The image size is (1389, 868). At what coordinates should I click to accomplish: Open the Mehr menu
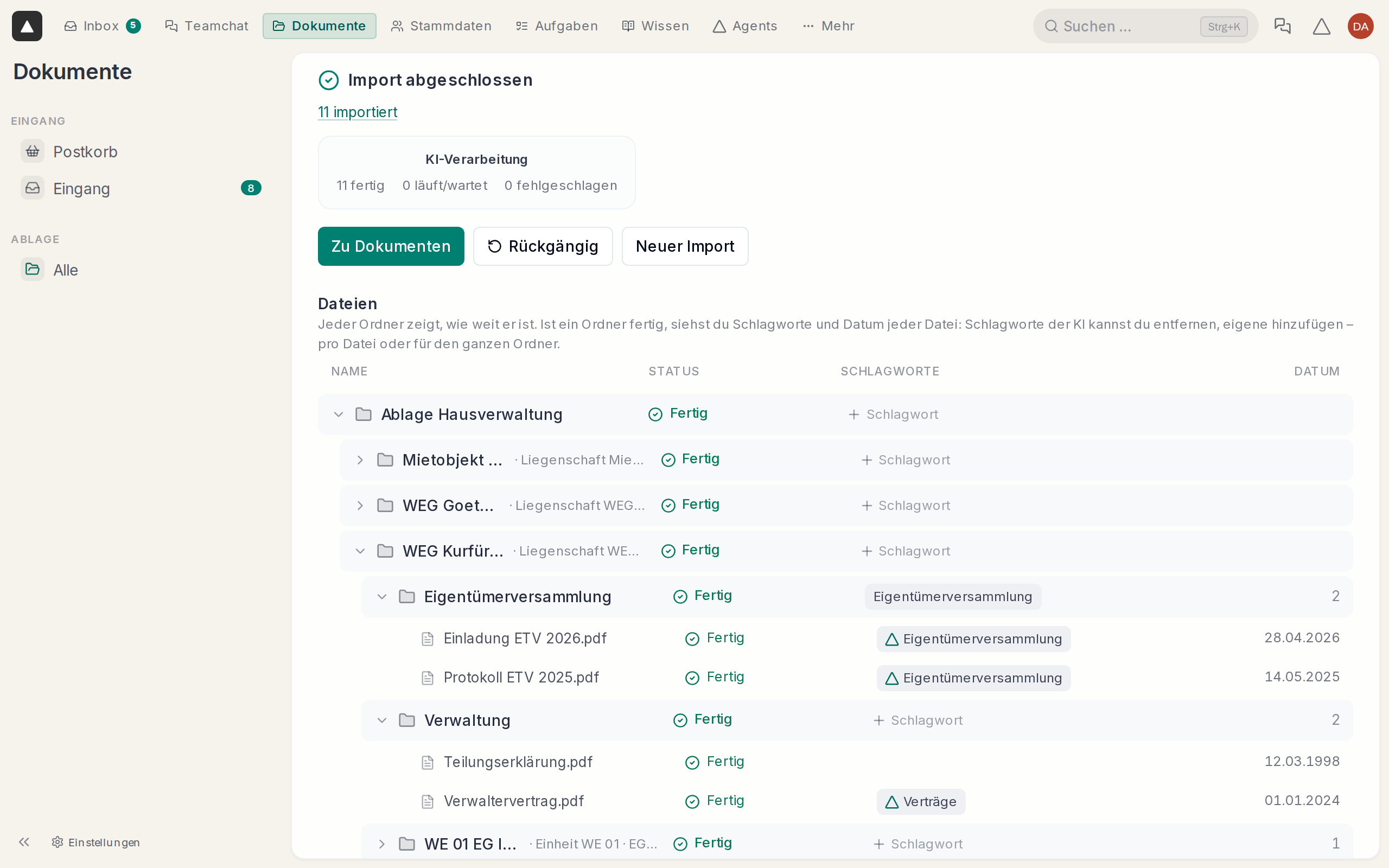828,26
